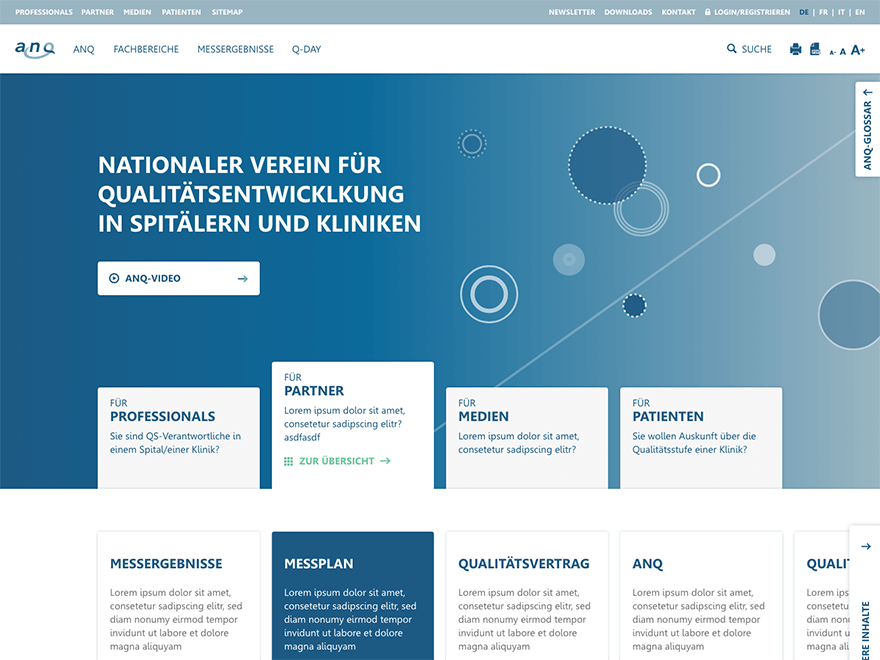Click Login/Registrieren link

pos(752,12)
